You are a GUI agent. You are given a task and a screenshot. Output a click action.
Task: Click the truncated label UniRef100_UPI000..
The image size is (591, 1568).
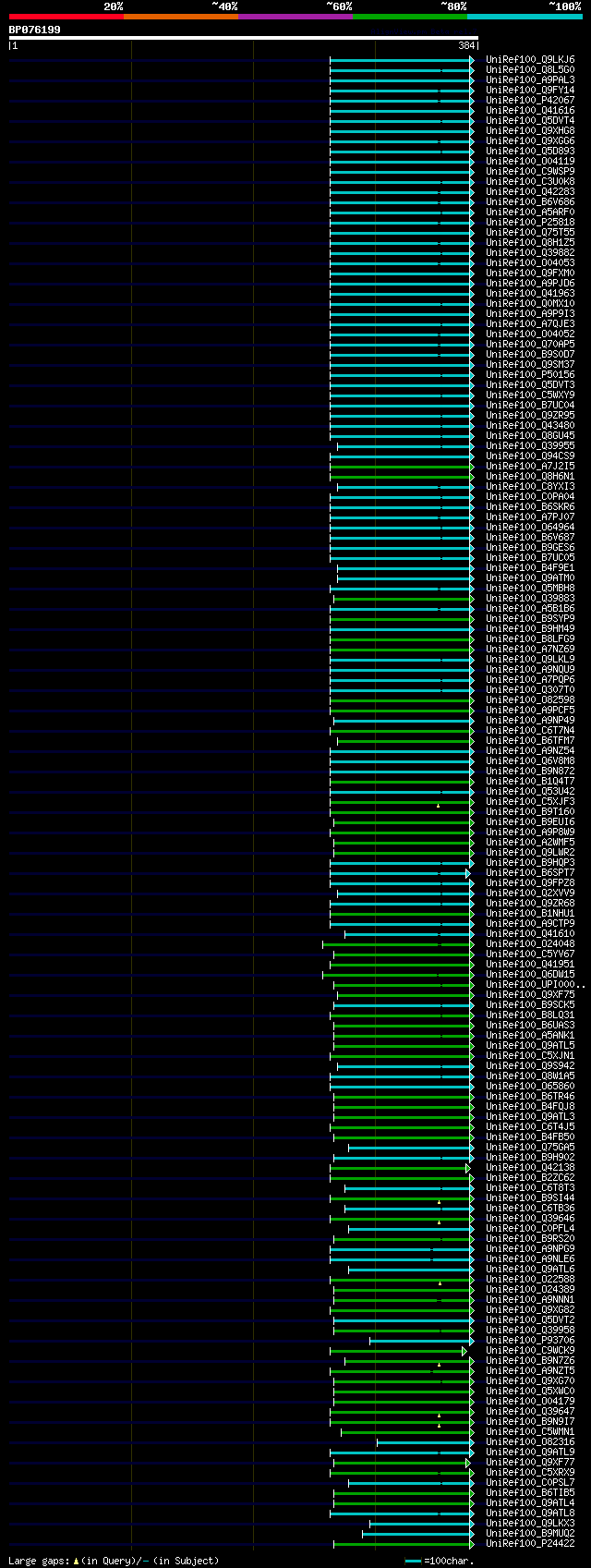(x=536, y=984)
